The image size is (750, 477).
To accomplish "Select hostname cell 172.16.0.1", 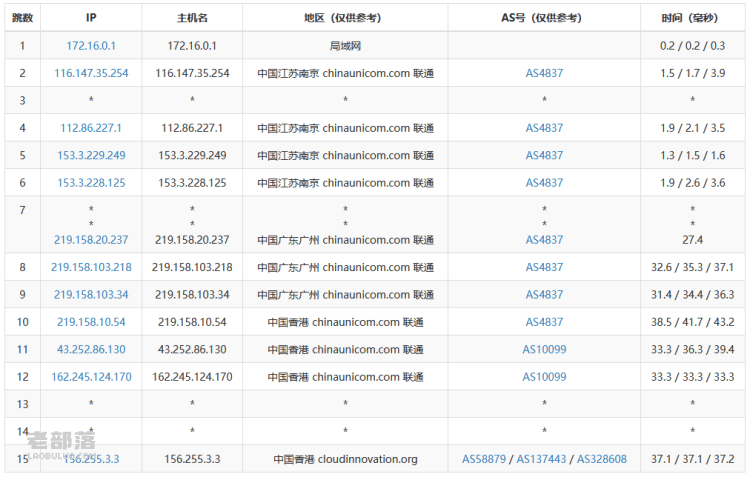I will pyautogui.click(x=192, y=46).
